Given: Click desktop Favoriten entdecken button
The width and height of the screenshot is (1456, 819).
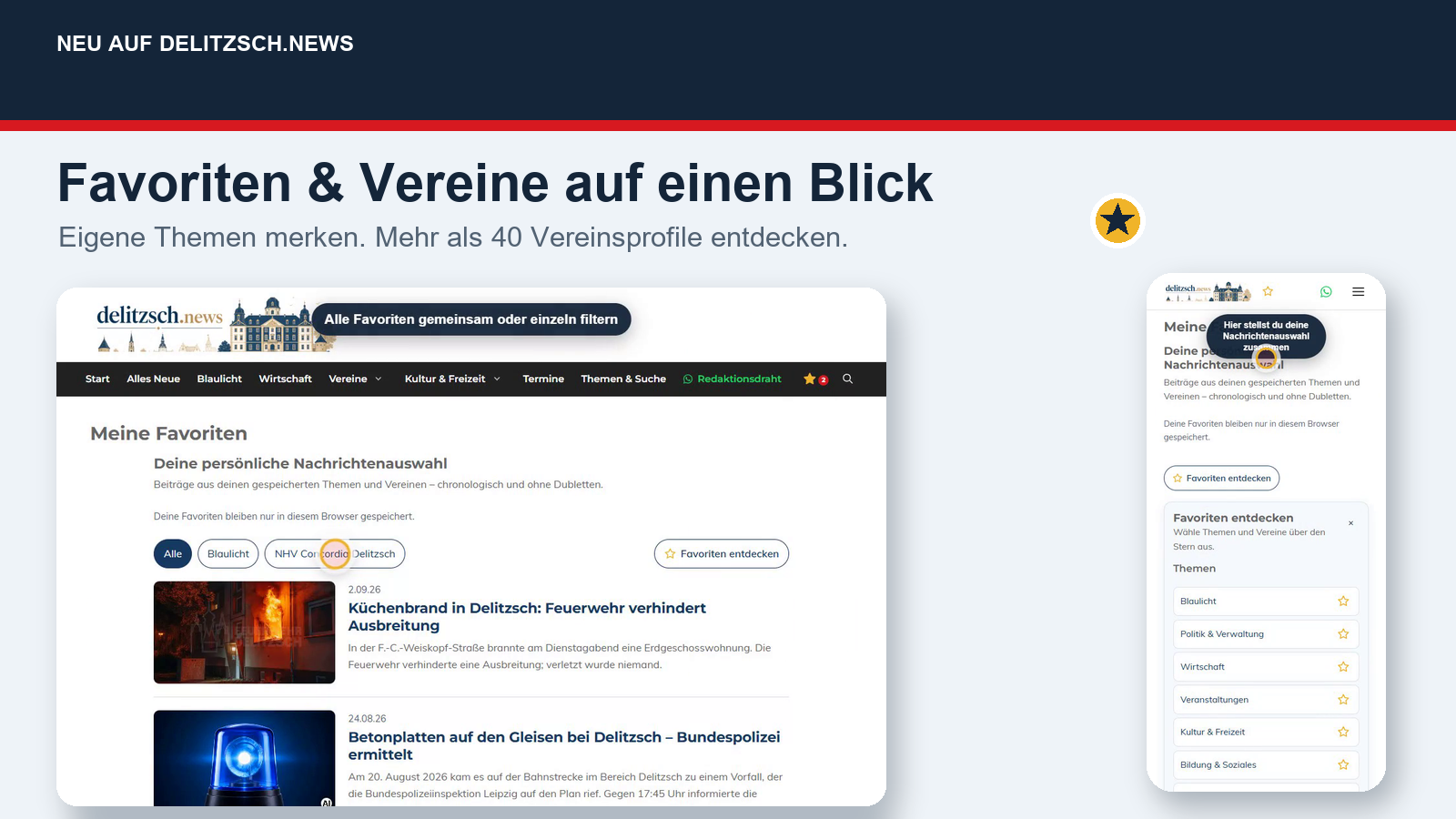Looking at the screenshot, I should click(x=722, y=553).
